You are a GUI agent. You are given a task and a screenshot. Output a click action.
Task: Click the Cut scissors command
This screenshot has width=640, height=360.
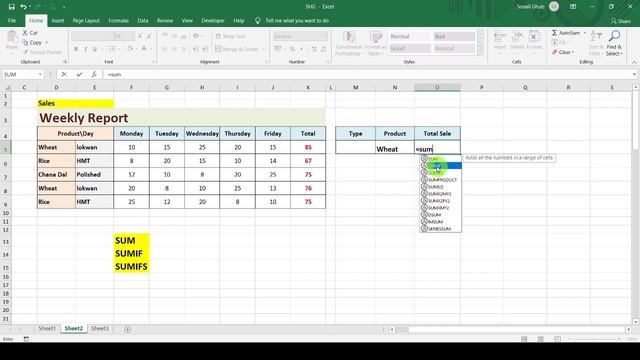[x=30, y=33]
